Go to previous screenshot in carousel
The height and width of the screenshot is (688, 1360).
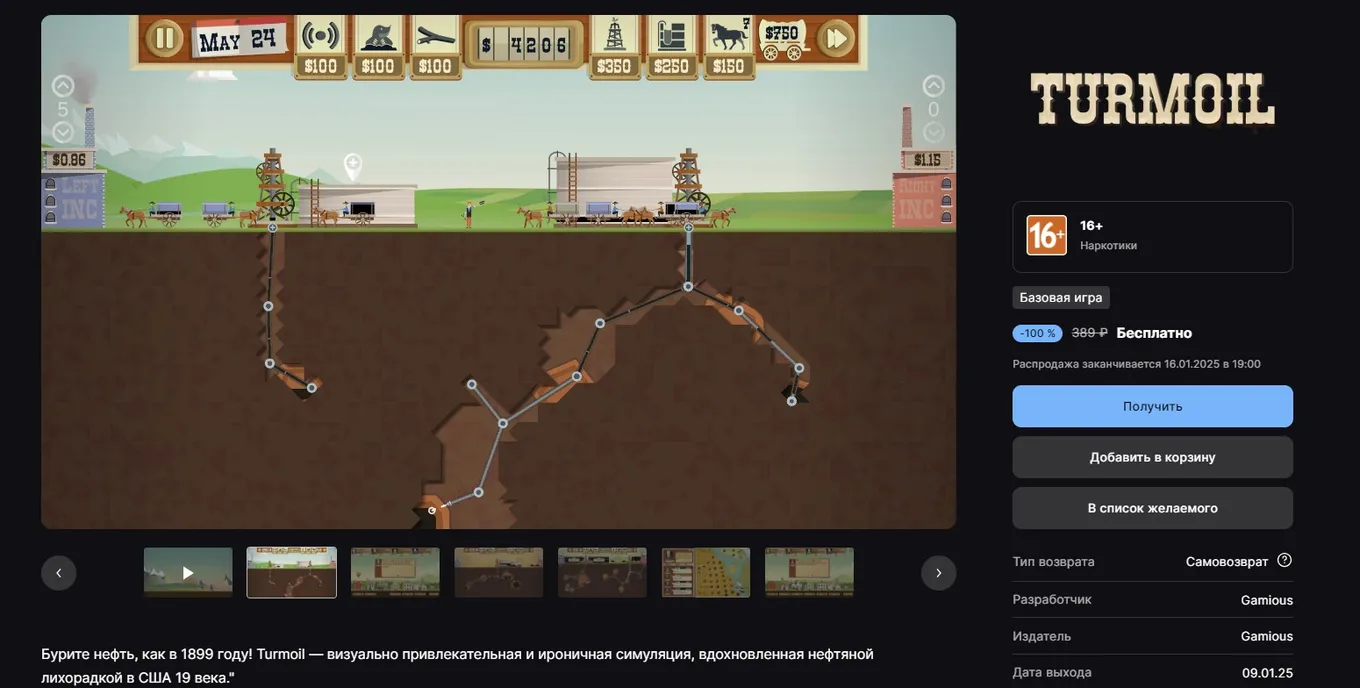pyautogui.click(x=58, y=573)
